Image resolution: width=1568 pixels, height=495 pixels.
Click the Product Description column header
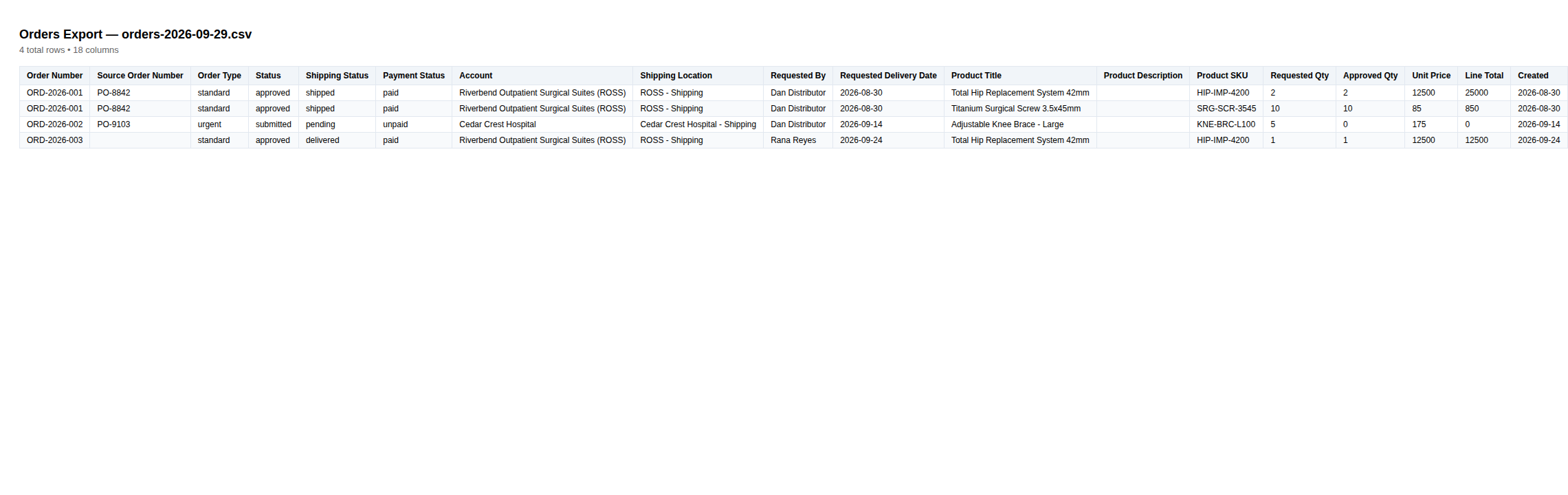tap(1143, 76)
